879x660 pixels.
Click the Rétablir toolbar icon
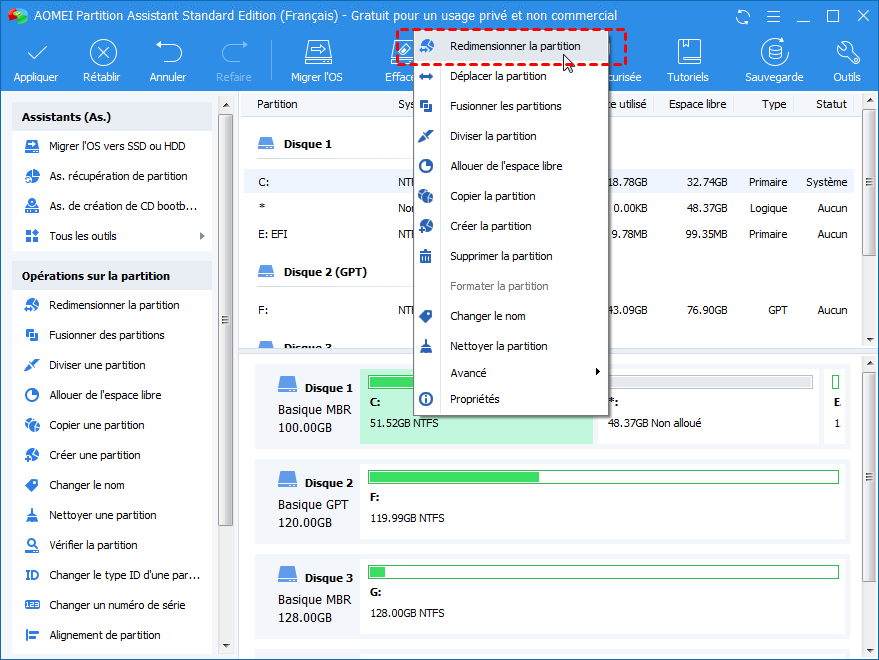[103, 53]
